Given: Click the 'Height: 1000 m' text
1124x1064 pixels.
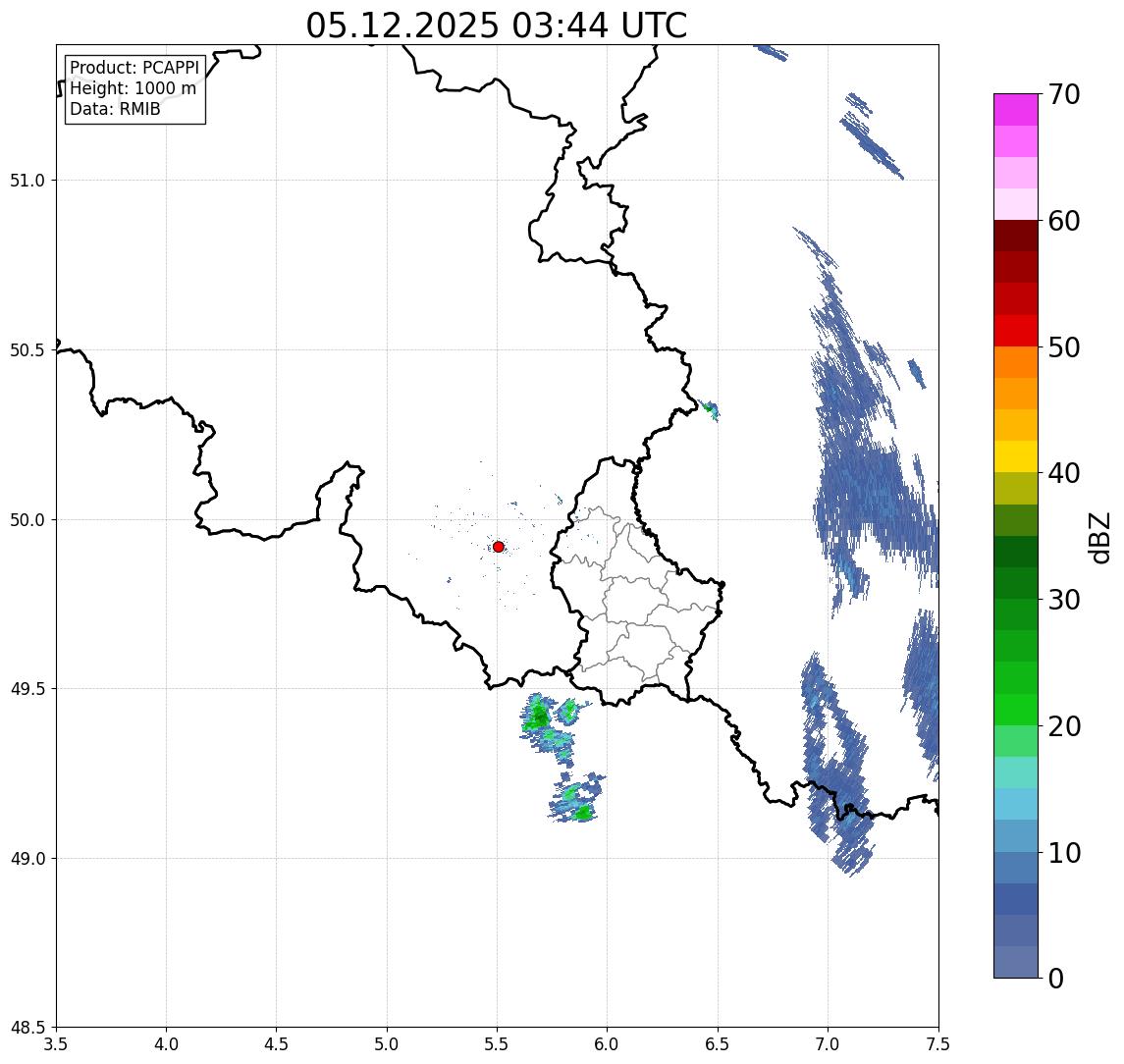Looking at the screenshot, I should click(133, 88).
